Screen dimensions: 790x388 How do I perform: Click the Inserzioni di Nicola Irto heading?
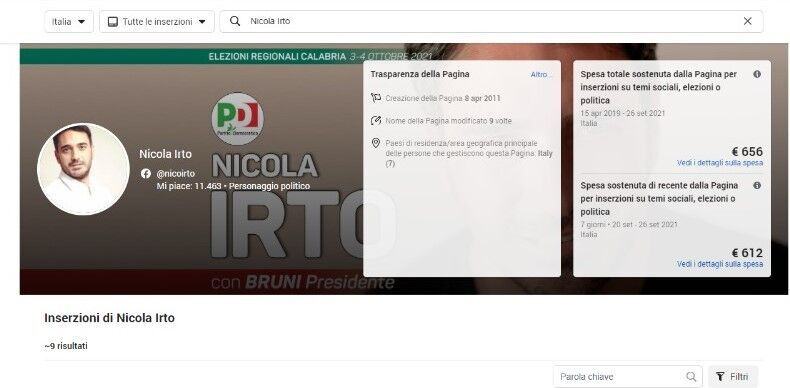109,318
